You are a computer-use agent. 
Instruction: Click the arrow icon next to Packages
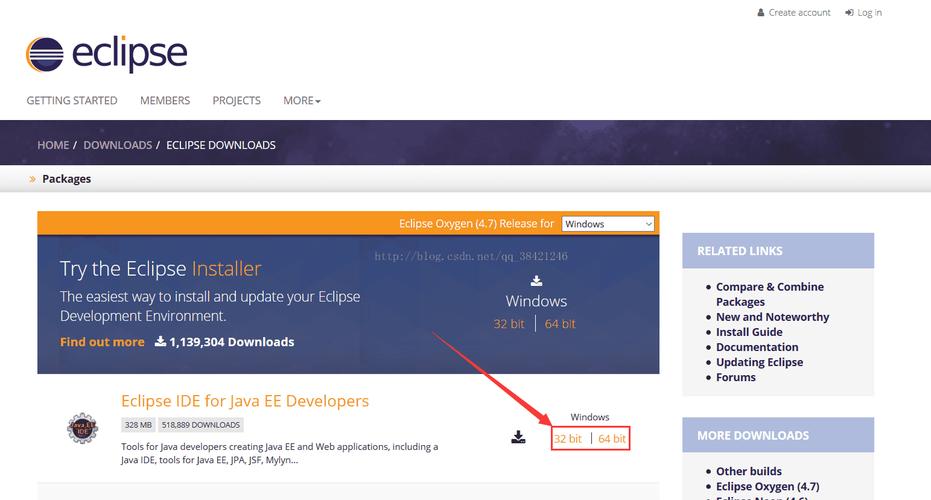click(33, 179)
